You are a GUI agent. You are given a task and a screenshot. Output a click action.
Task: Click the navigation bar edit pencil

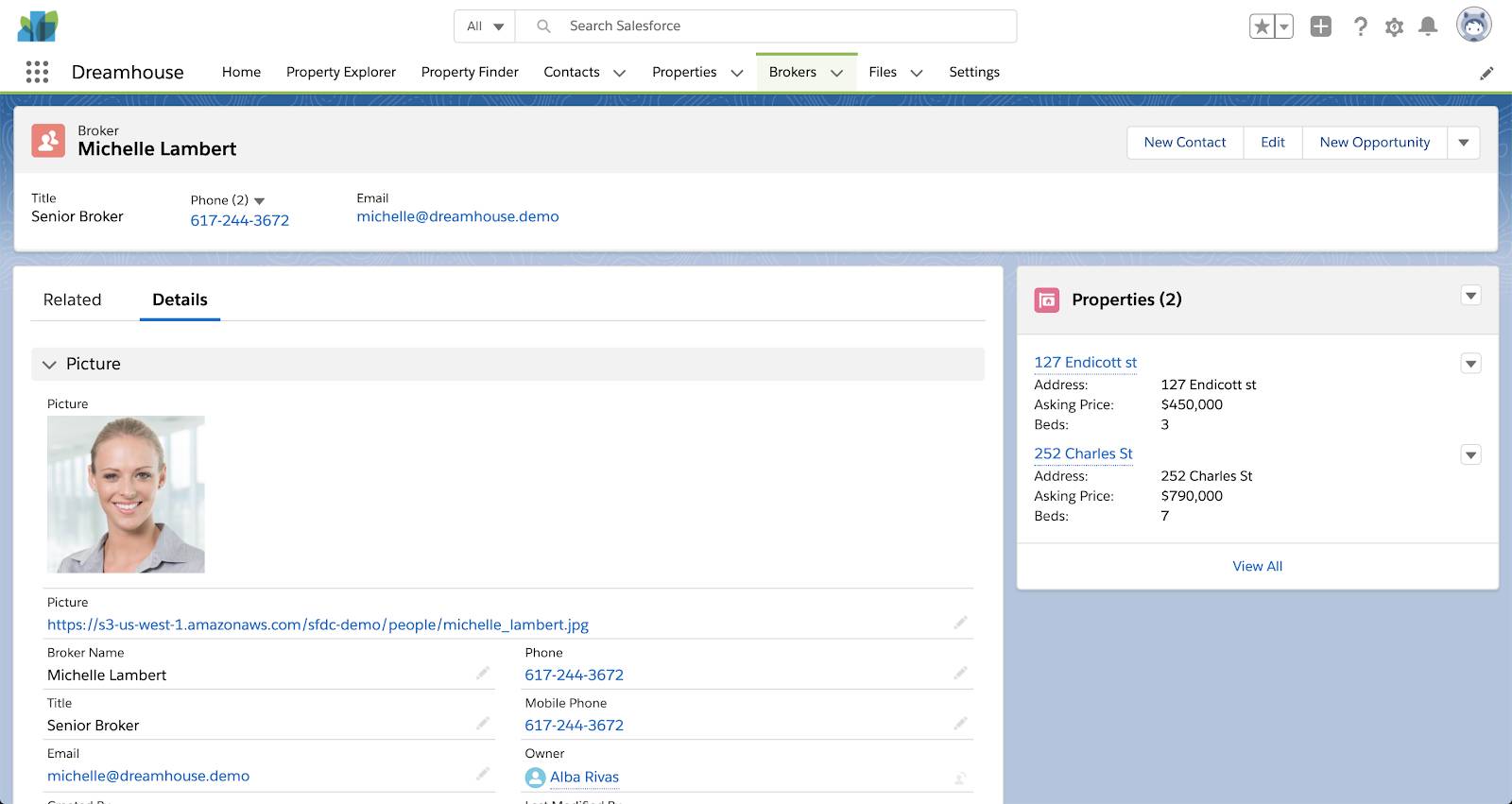coord(1486,73)
